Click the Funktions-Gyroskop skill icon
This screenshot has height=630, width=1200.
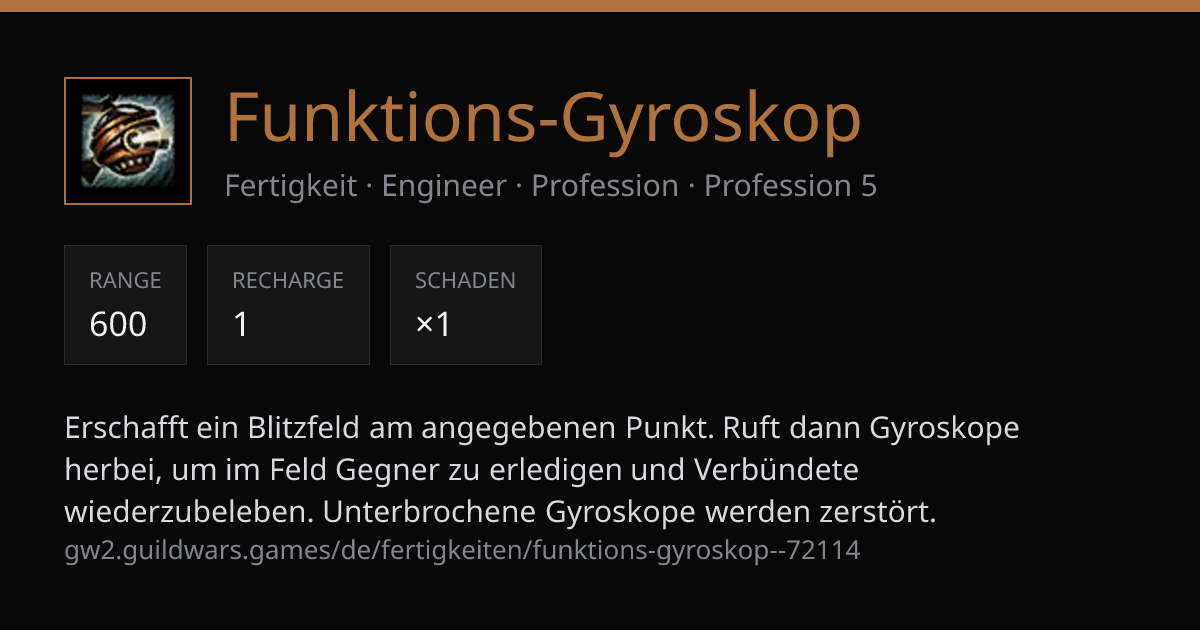[x=128, y=141]
